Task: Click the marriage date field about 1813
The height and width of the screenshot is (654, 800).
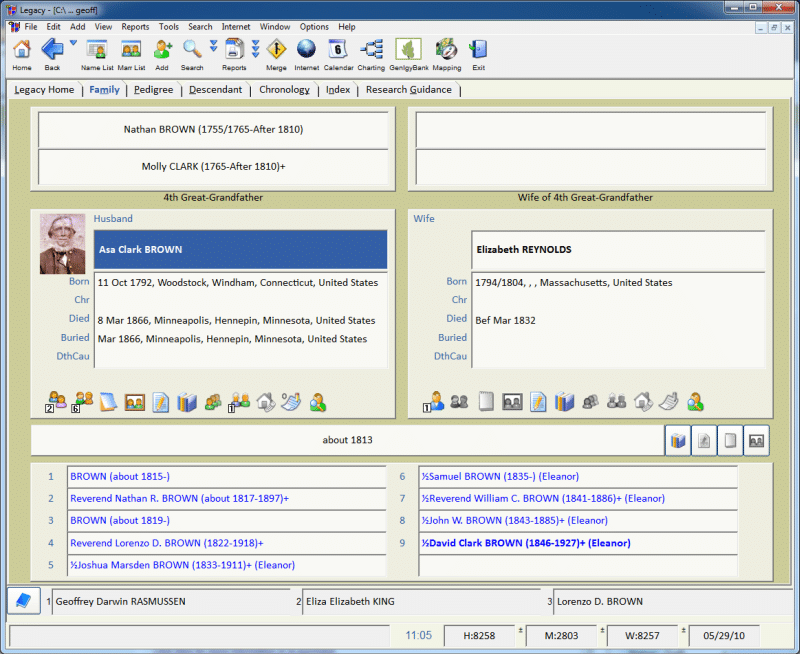Action: coord(347,440)
